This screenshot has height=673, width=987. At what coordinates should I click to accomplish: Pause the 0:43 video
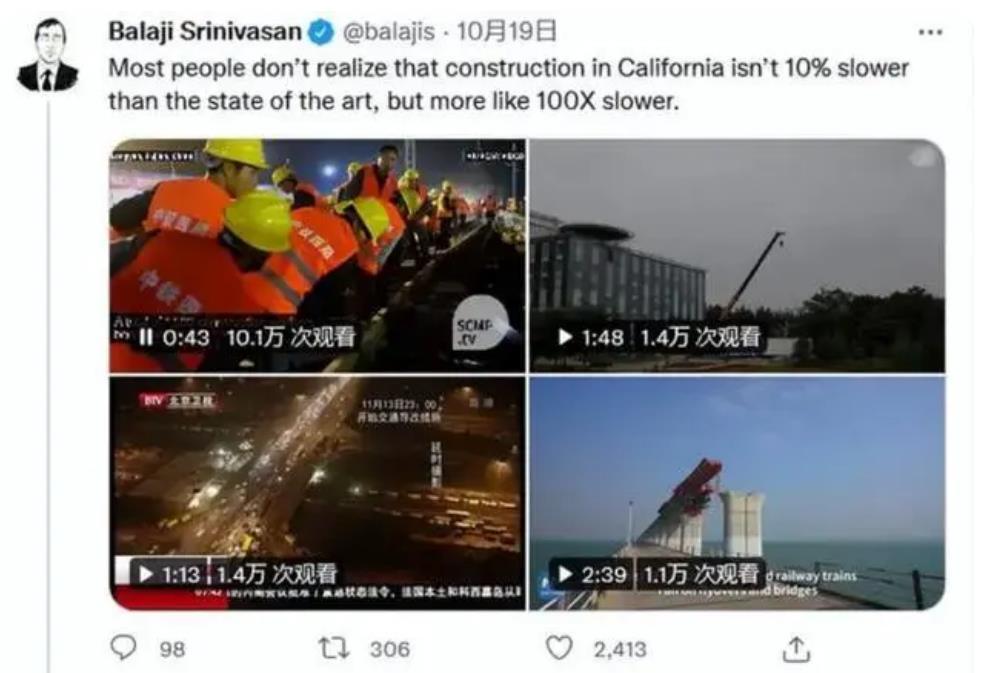145,337
